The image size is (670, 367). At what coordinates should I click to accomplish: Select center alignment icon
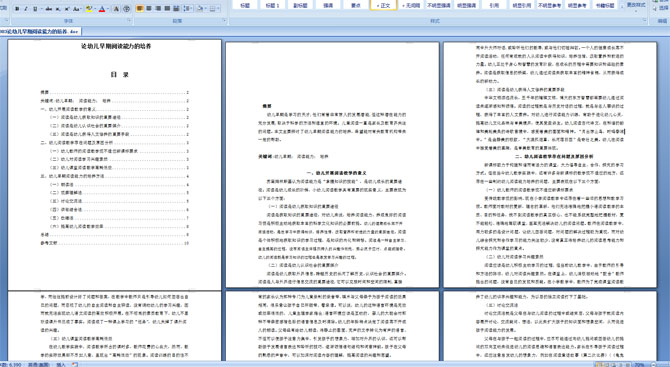pyautogui.click(x=149, y=9)
